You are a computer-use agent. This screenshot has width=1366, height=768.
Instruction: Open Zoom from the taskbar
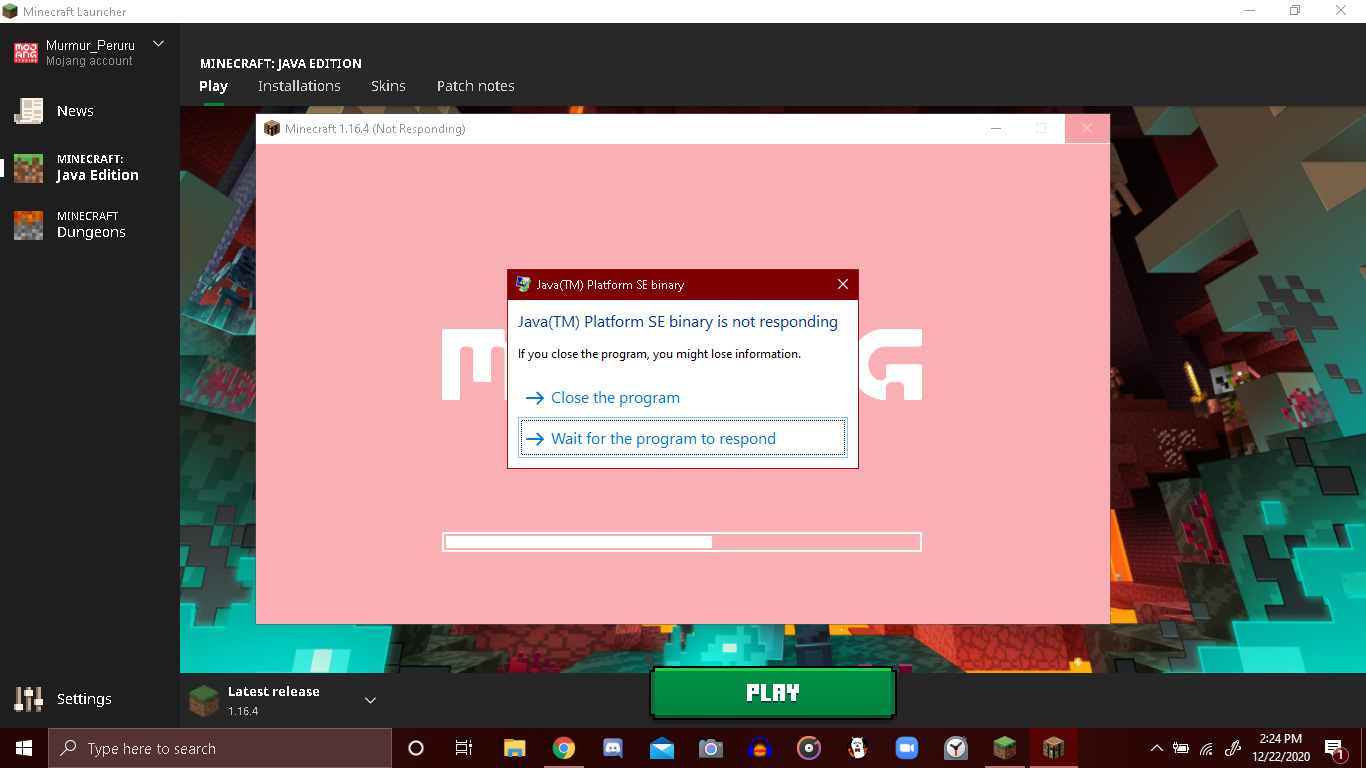[x=907, y=748]
